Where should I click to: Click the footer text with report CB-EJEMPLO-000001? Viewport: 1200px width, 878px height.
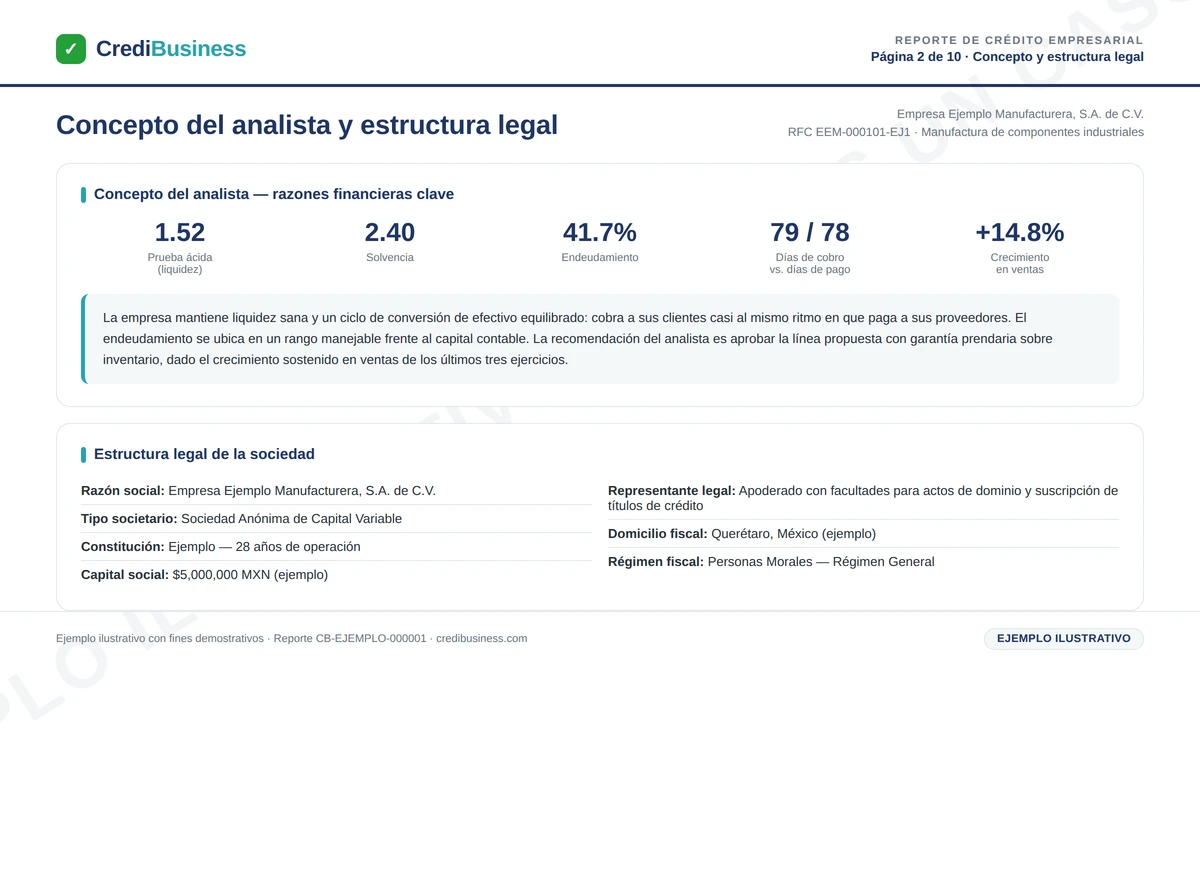[x=292, y=638]
